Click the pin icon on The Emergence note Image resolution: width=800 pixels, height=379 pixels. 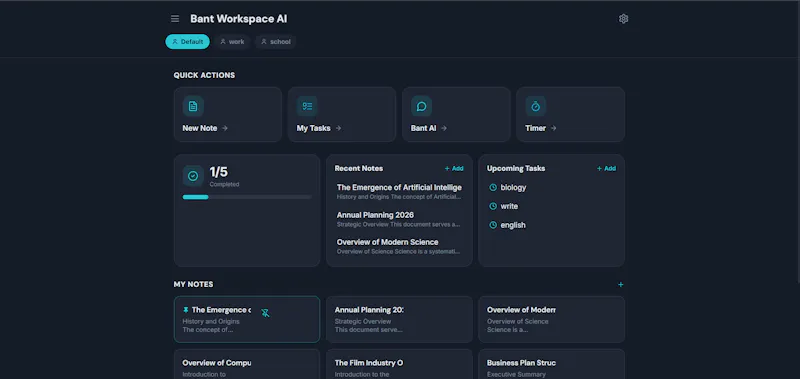[x=186, y=310]
